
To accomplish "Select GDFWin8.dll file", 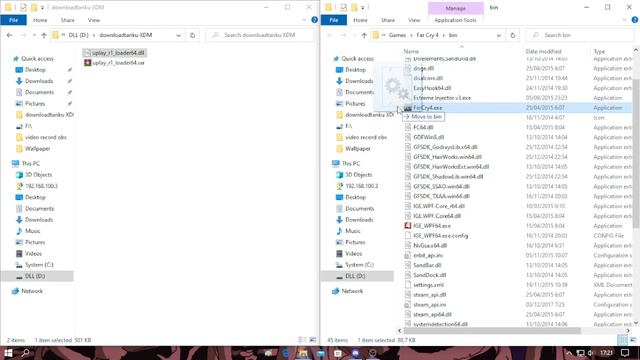I will [x=429, y=138].
